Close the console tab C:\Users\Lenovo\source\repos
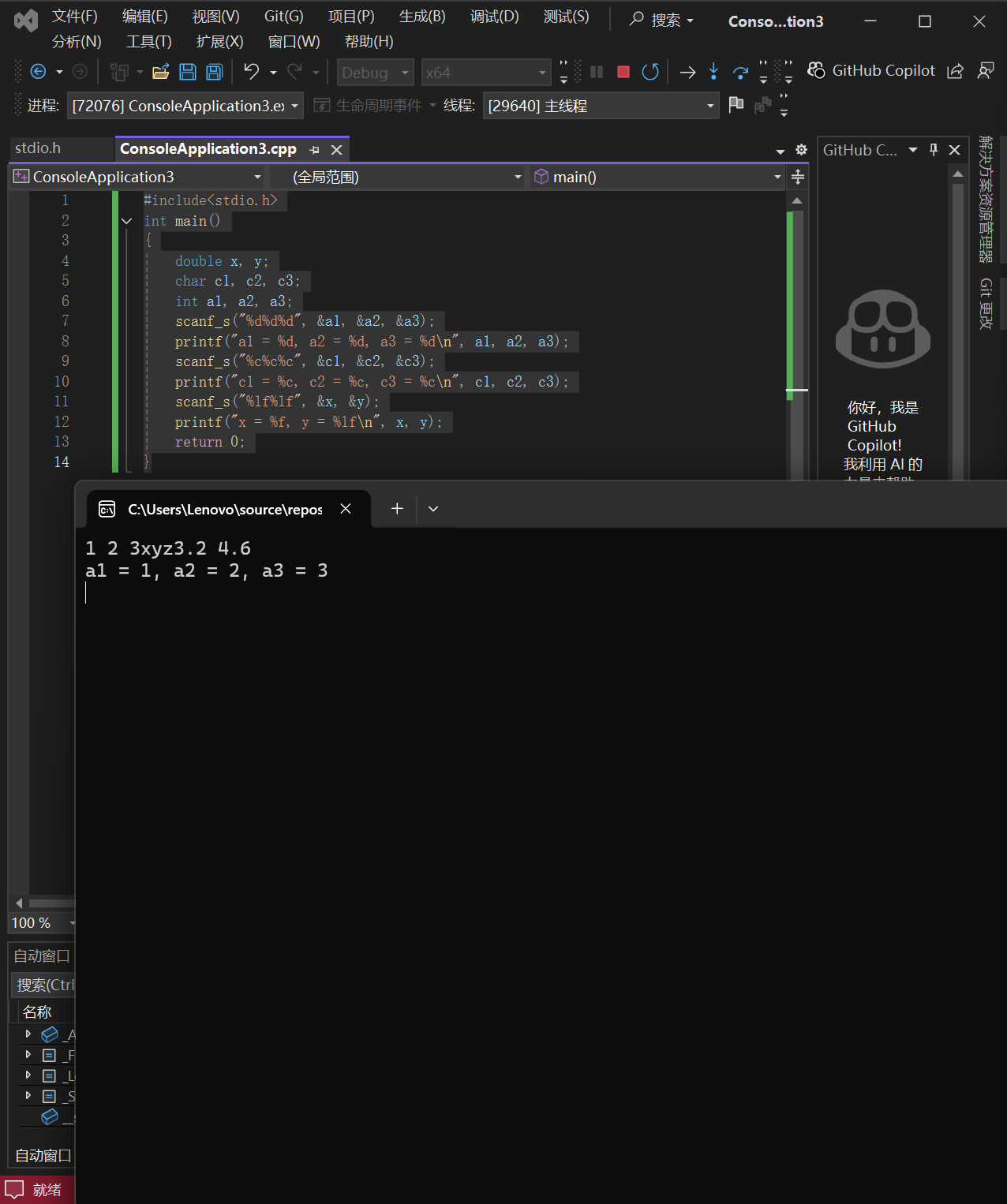Image resolution: width=1007 pixels, height=1204 pixels. click(345, 509)
